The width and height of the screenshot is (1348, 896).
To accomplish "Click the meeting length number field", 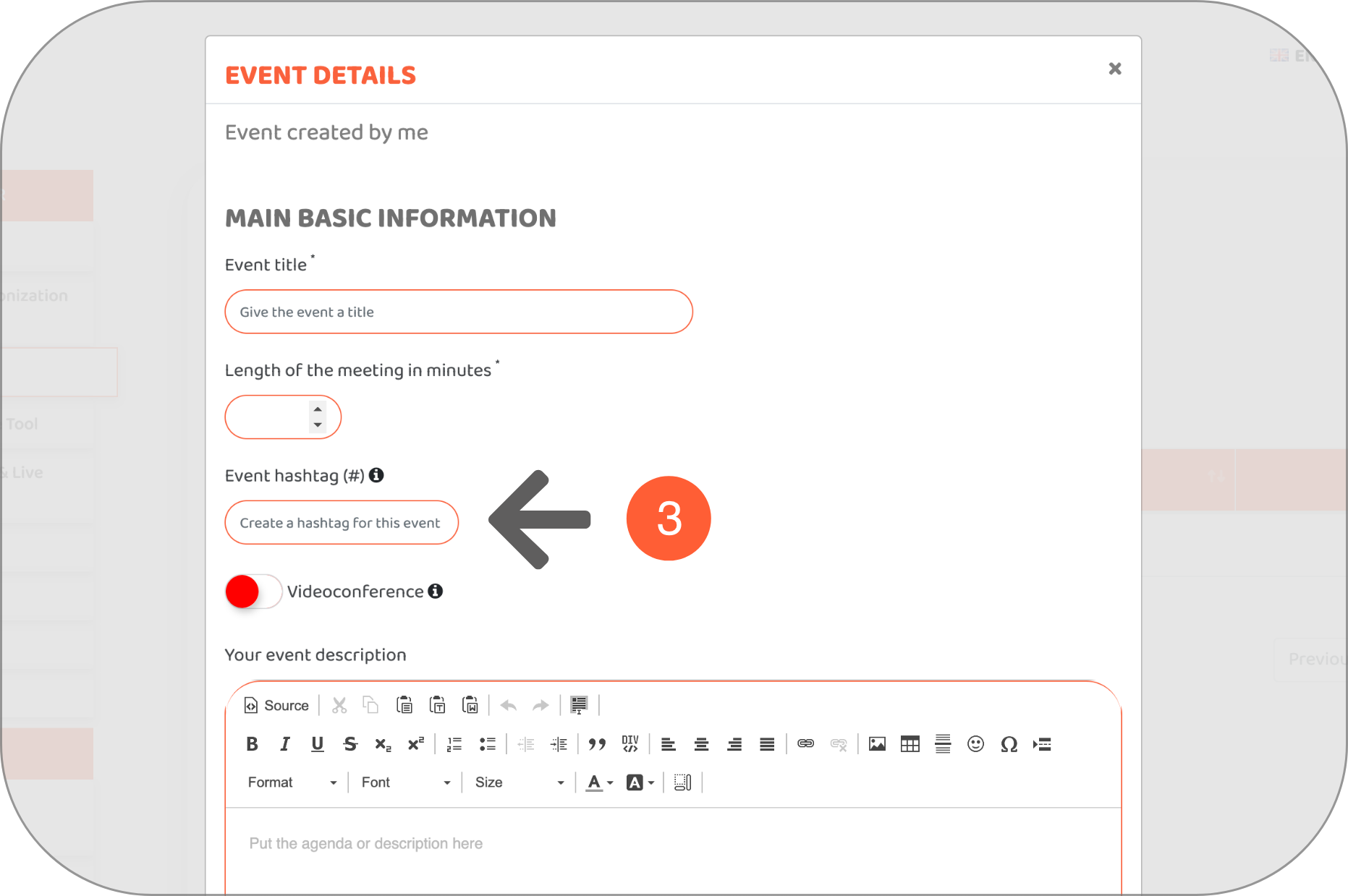I will click(x=283, y=417).
